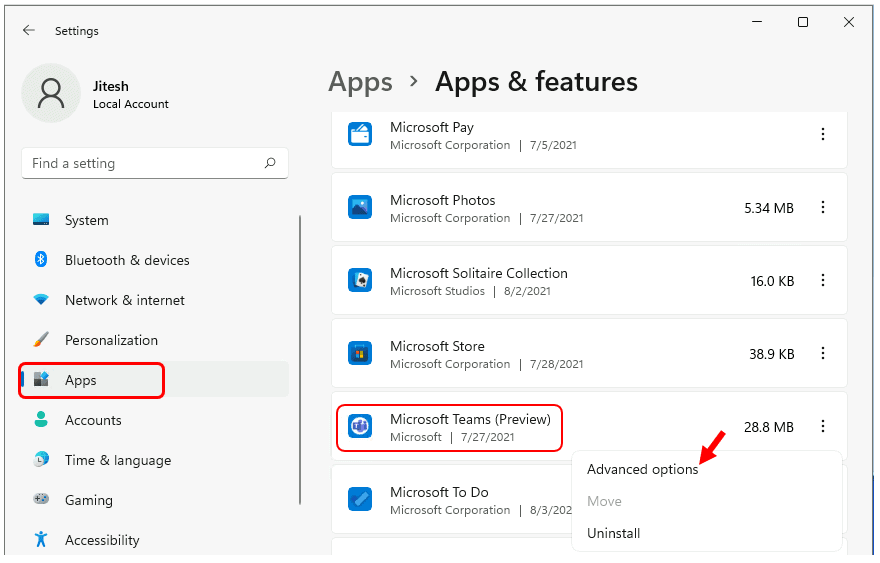Click the Network wifi icon

click(x=41, y=300)
